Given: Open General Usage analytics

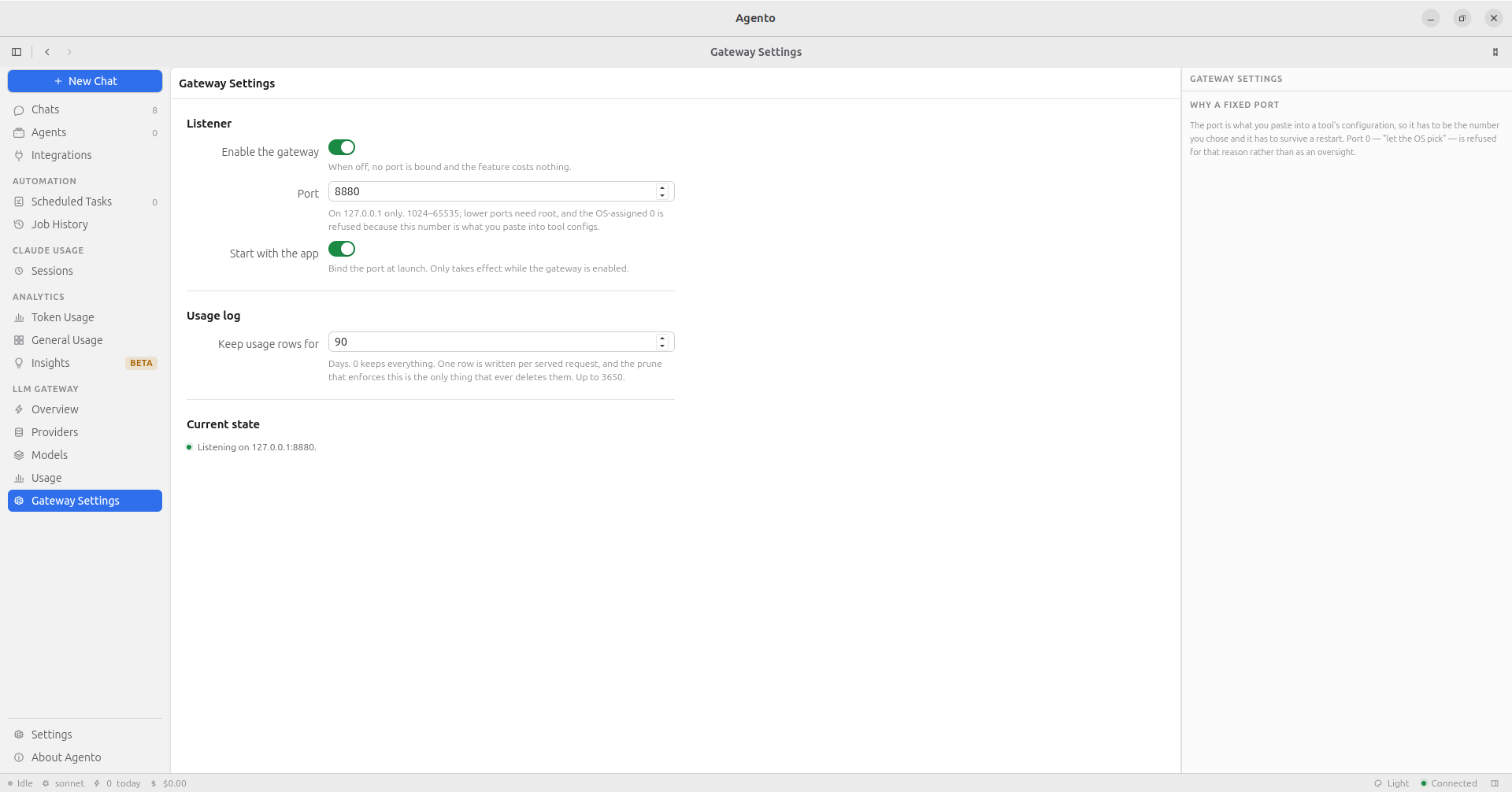Looking at the screenshot, I should click(85, 341).
